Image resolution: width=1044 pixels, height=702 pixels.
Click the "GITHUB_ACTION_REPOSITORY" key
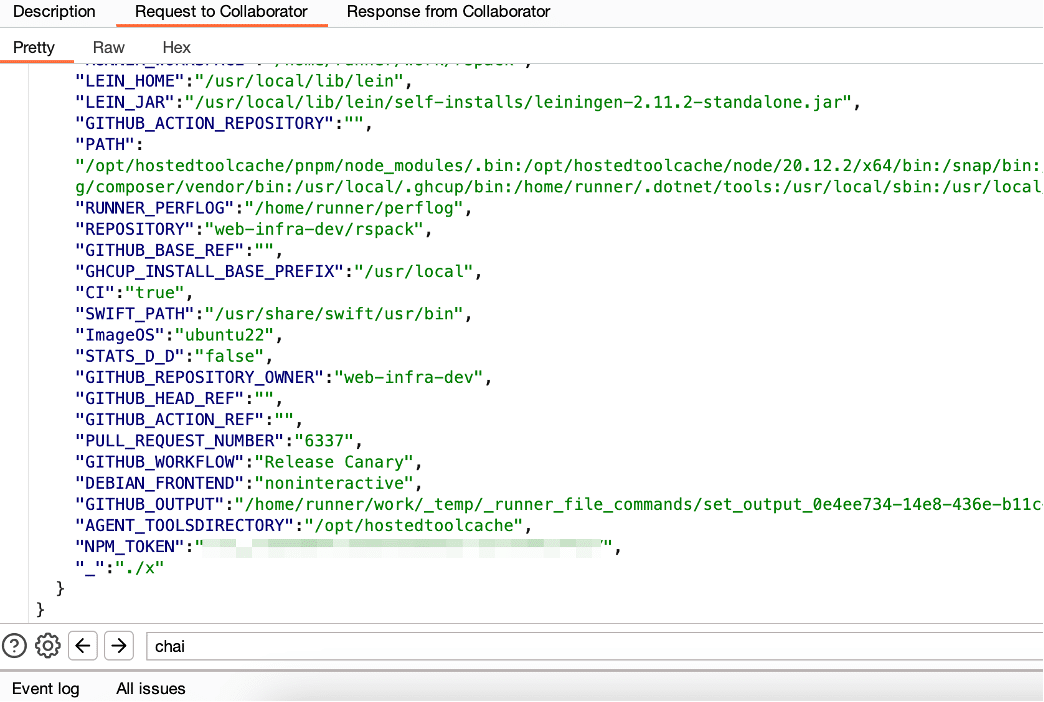coord(204,124)
